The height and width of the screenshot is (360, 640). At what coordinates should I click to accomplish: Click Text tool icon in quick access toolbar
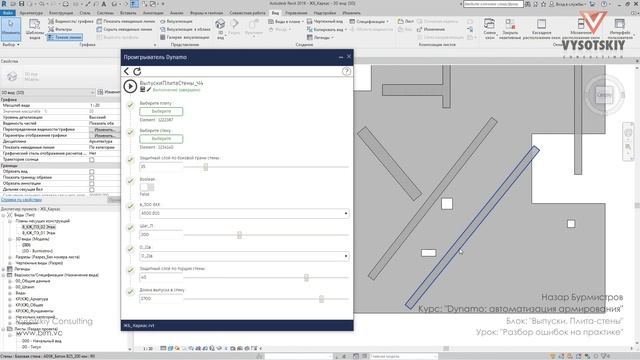tap(104, 4)
